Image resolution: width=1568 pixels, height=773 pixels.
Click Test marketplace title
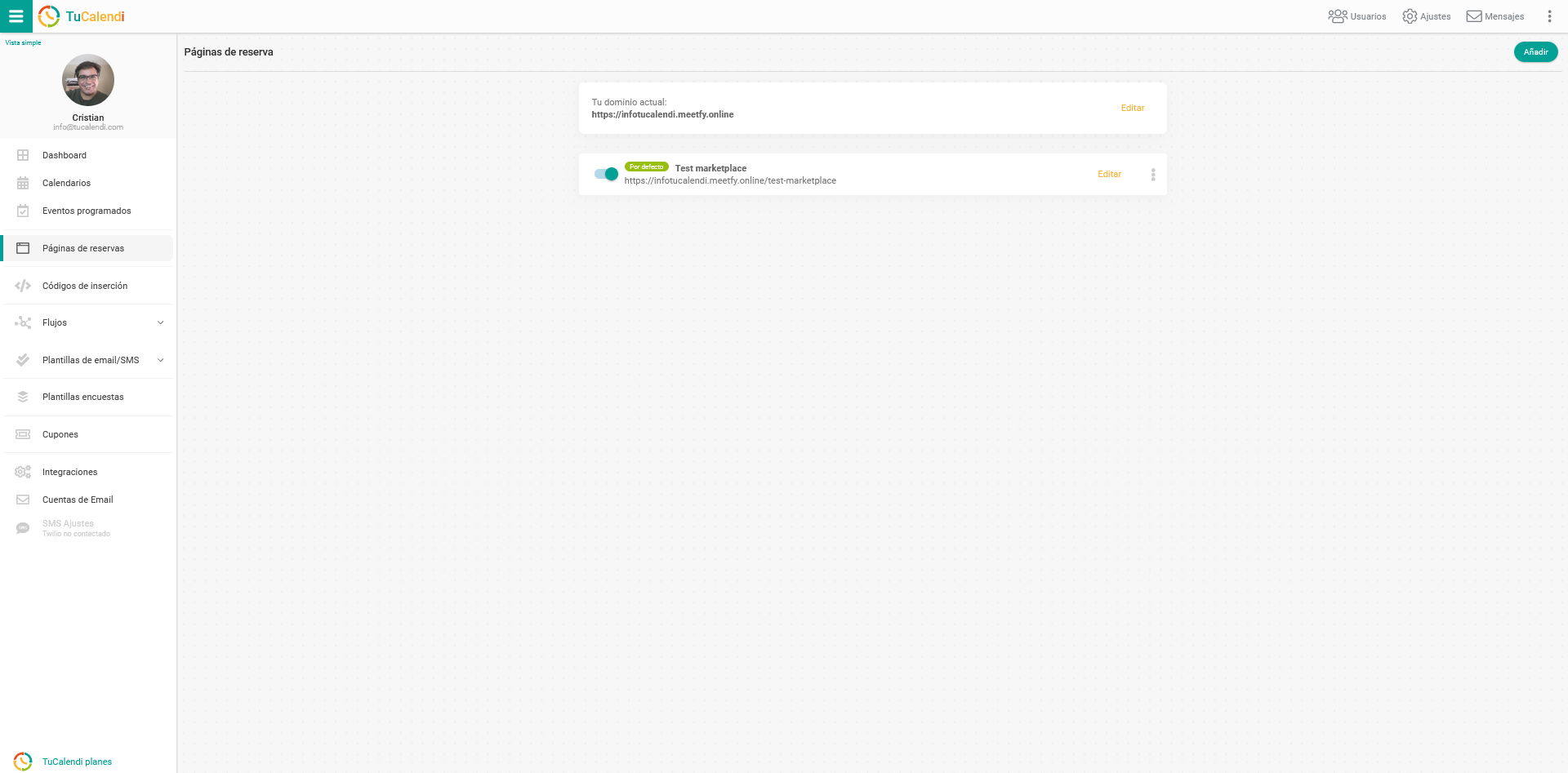click(710, 168)
